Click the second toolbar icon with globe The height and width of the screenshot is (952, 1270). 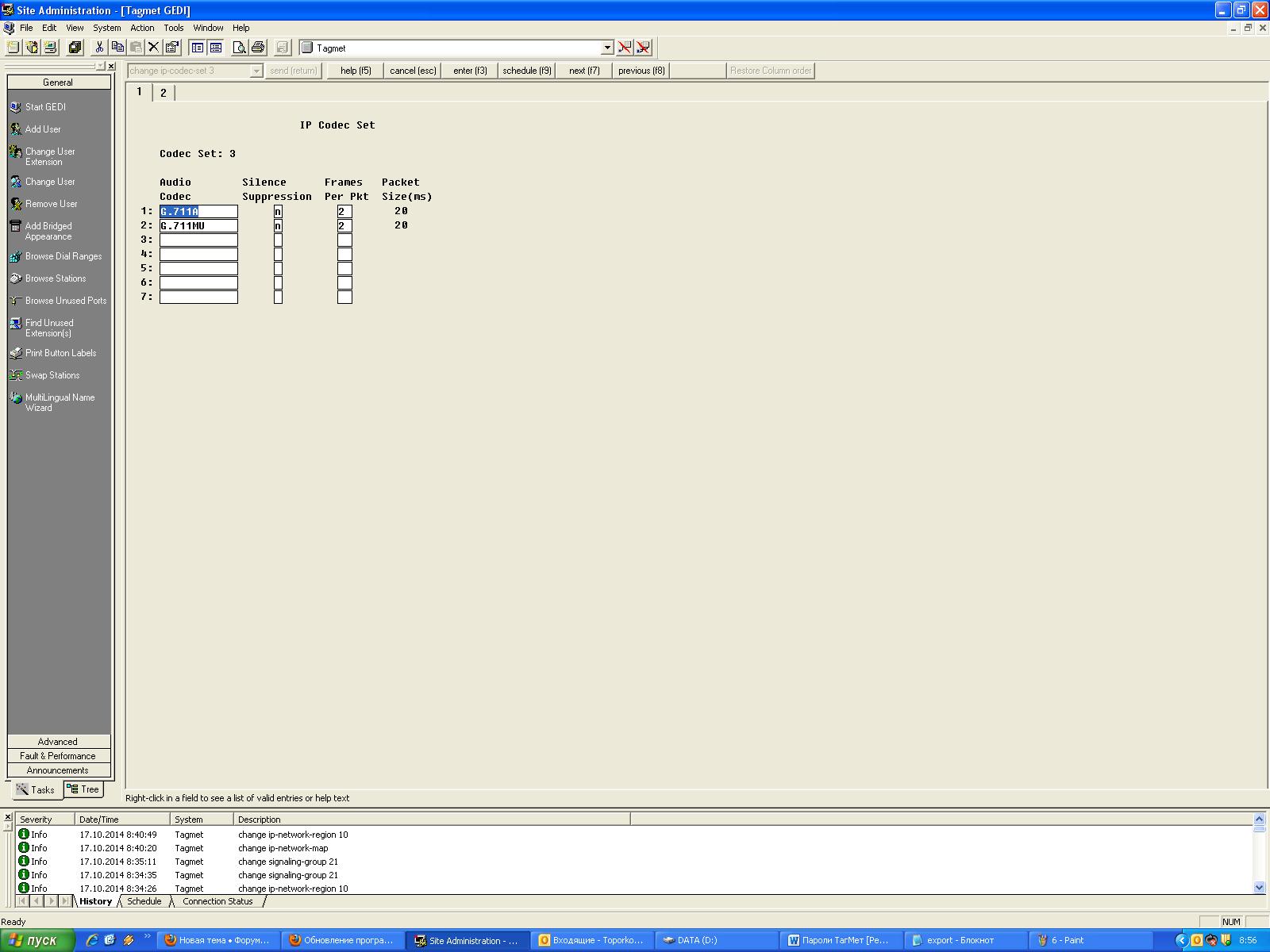click(x=32, y=48)
